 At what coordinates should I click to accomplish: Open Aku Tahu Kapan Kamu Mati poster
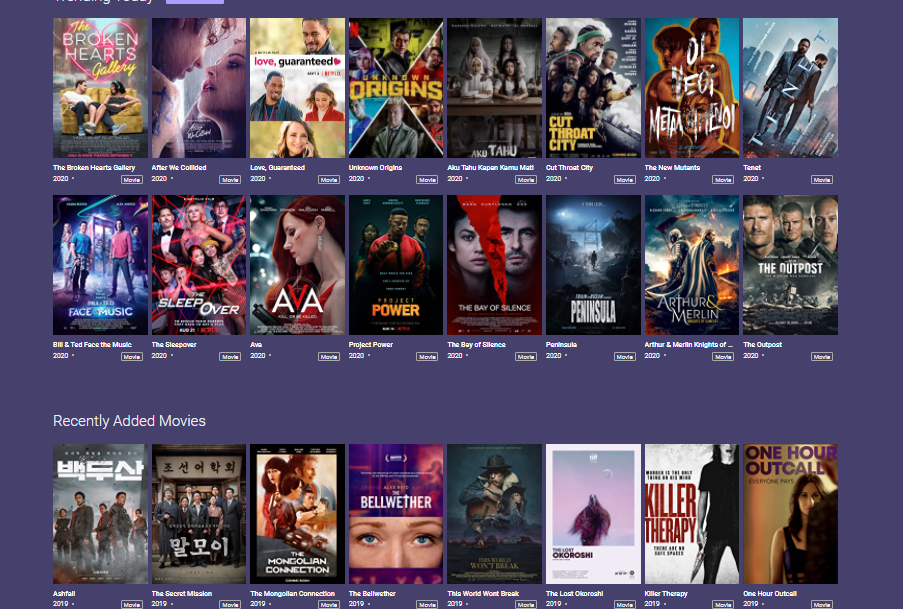[x=494, y=88]
